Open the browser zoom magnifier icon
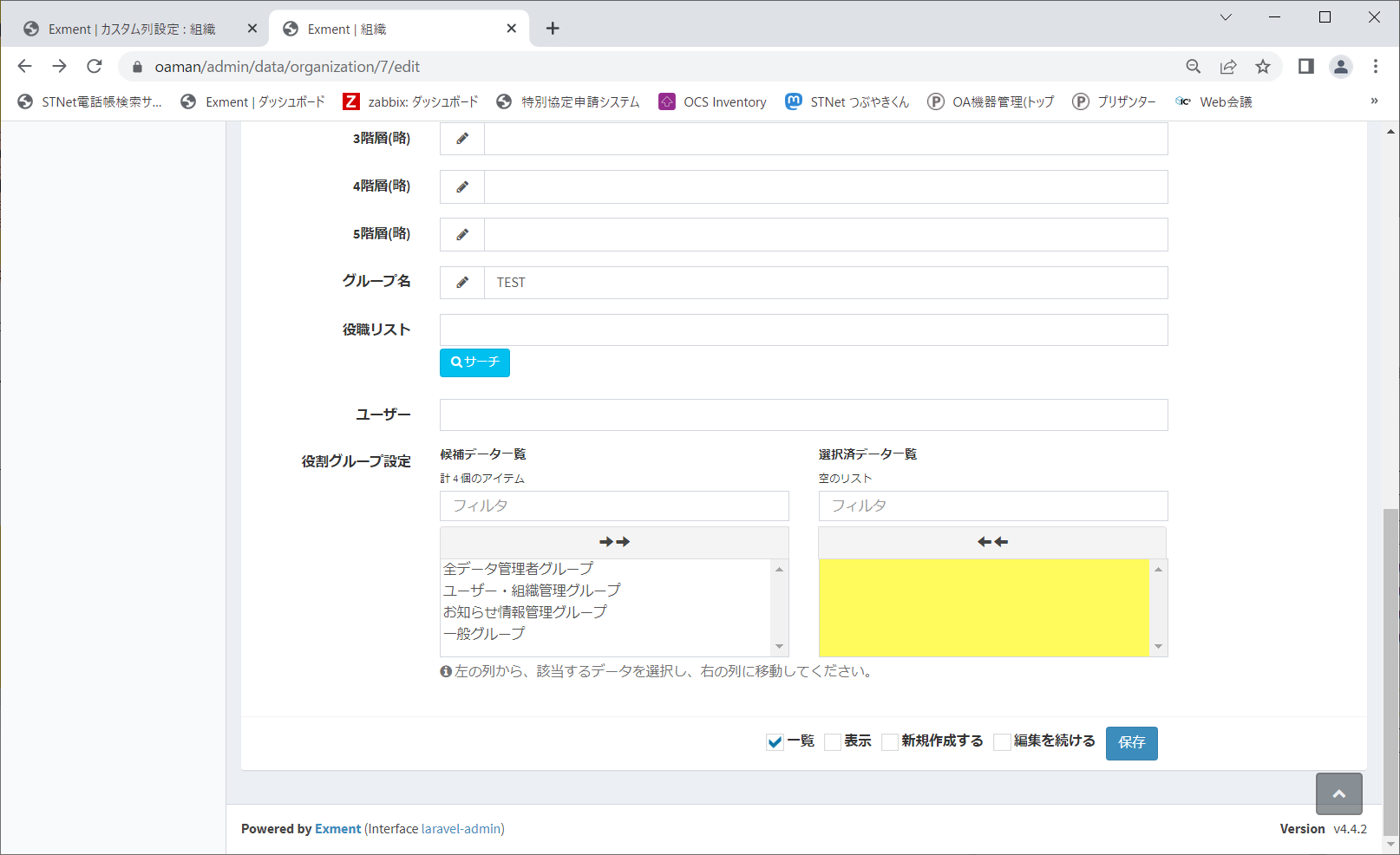1400x855 pixels. coord(1194,67)
